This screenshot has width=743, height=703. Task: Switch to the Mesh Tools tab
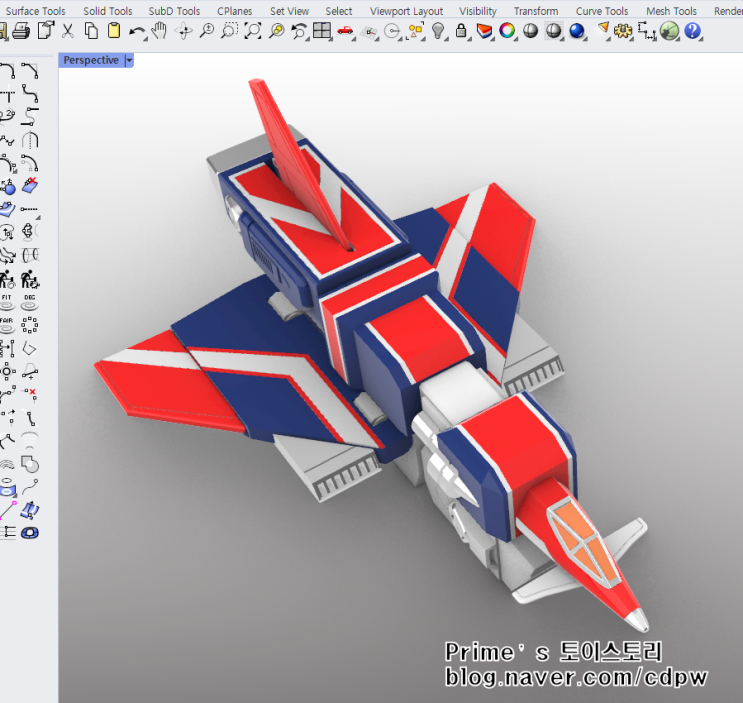coord(671,10)
